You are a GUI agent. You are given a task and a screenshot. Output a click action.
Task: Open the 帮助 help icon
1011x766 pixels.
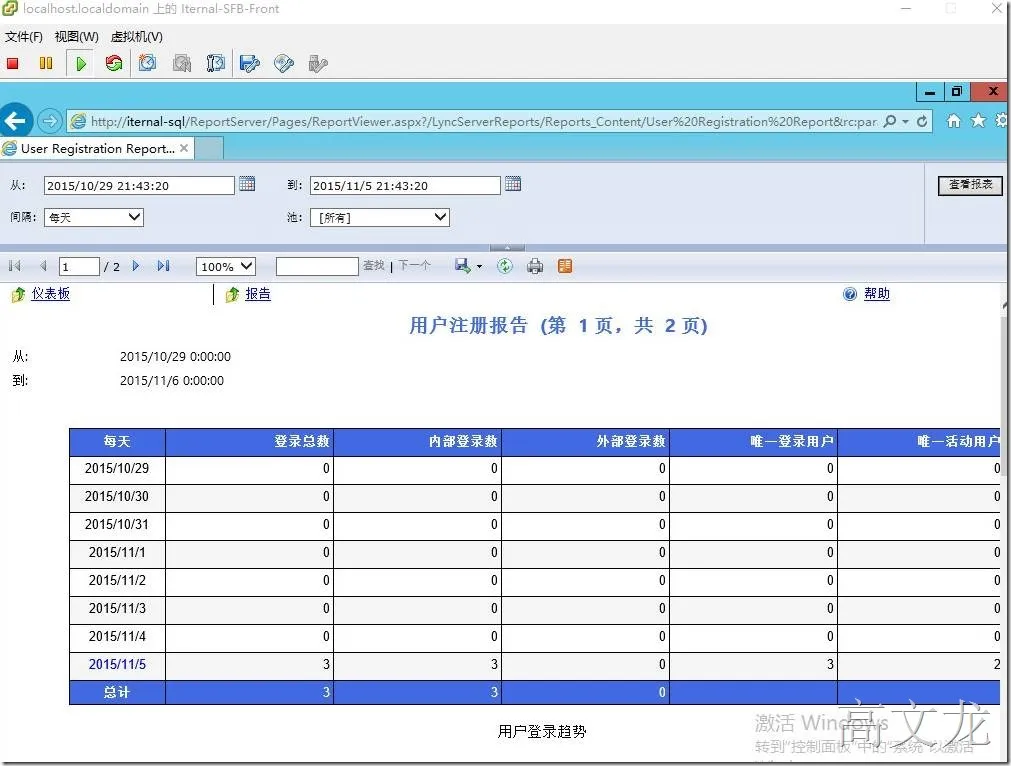pos(850,294)
